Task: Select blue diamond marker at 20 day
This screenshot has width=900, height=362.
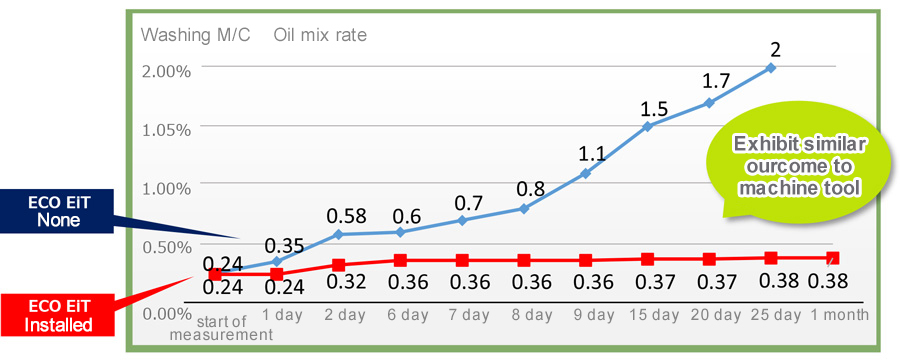Action: (x=709, y=103)
